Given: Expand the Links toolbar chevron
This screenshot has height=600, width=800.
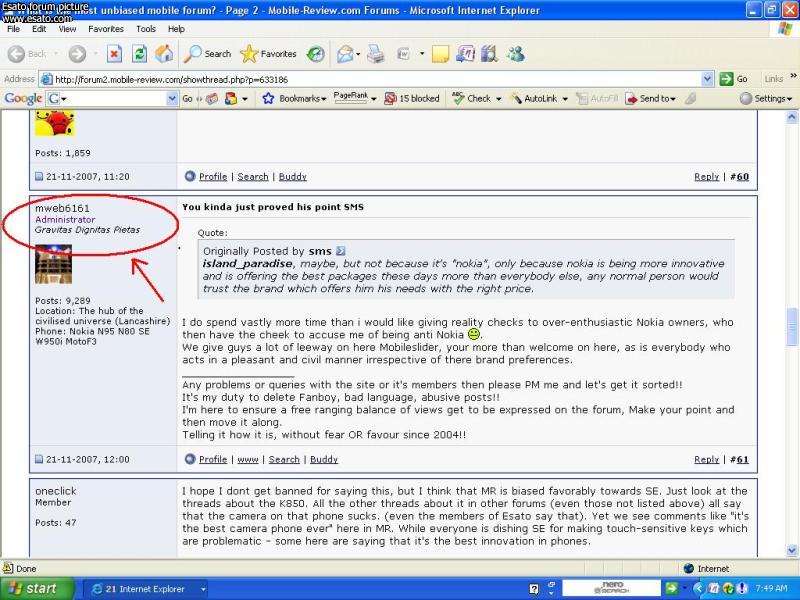Looking at the screenshot, I should tap(793, 76).
